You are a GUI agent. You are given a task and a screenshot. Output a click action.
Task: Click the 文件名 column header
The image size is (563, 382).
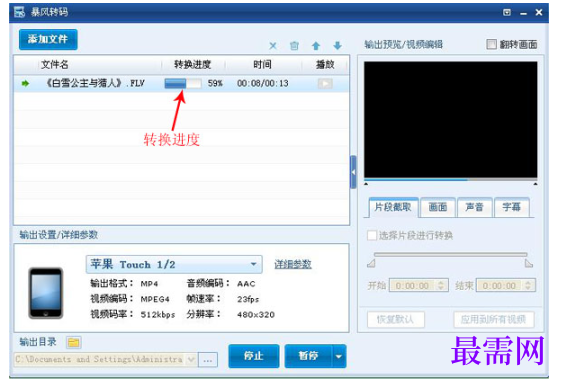point(55,65)
